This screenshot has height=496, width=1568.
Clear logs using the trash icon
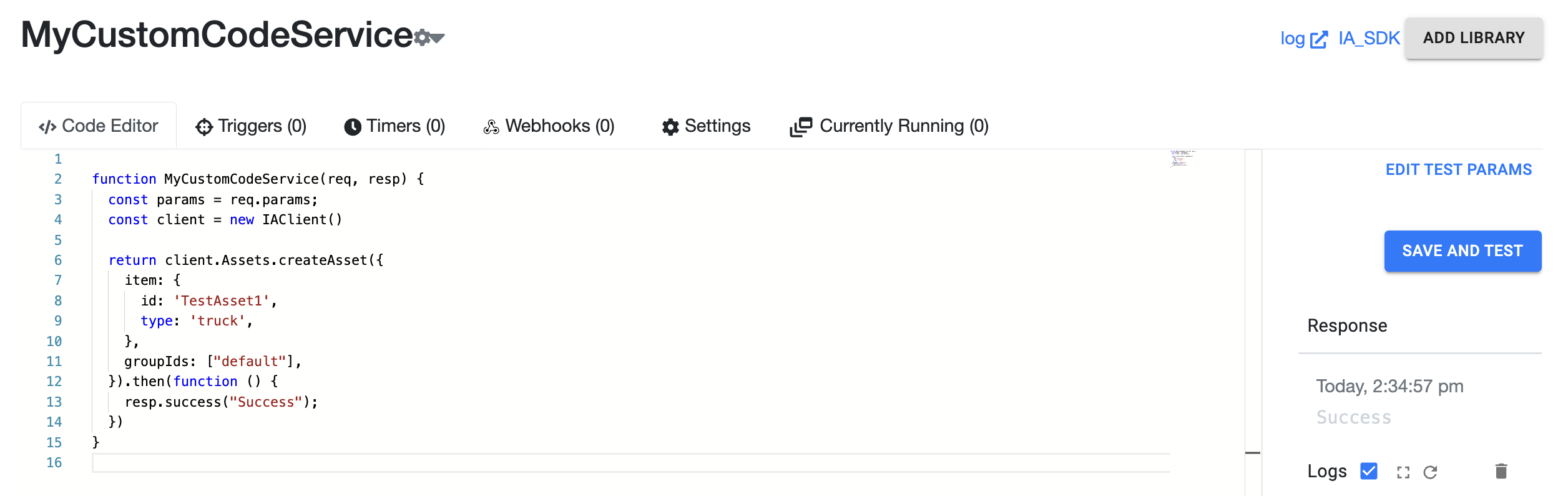1501,472
